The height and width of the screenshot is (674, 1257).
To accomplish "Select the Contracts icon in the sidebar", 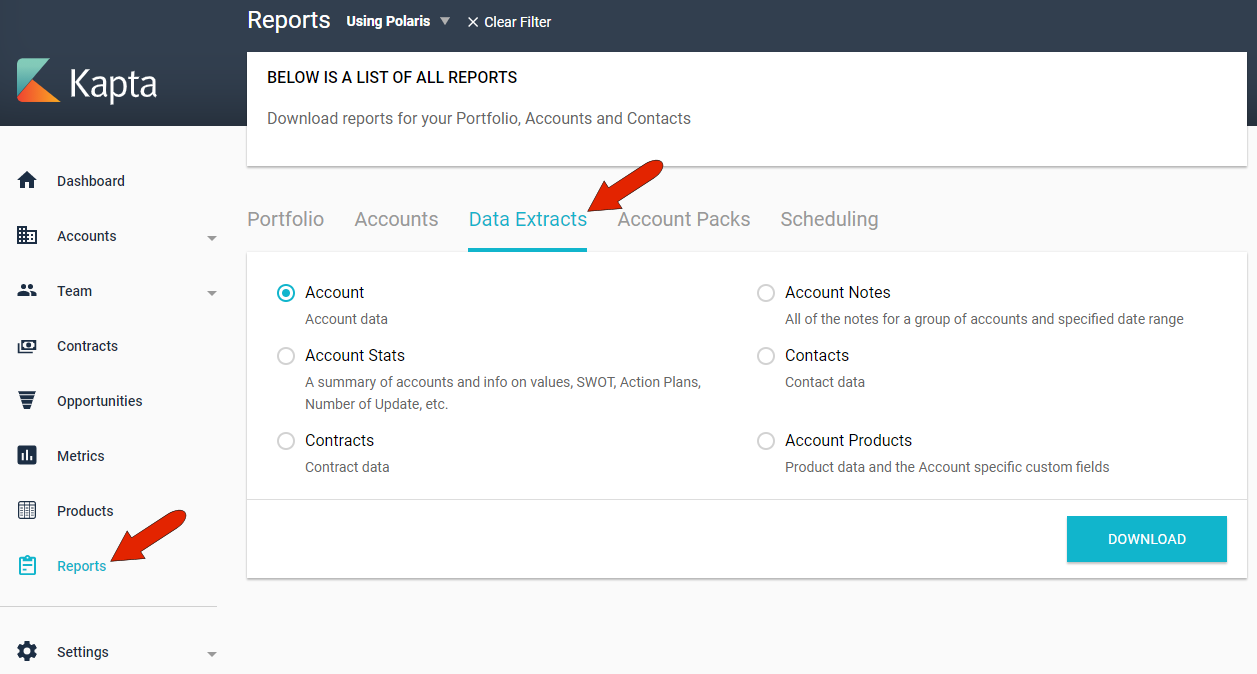I will coord(27,345).
